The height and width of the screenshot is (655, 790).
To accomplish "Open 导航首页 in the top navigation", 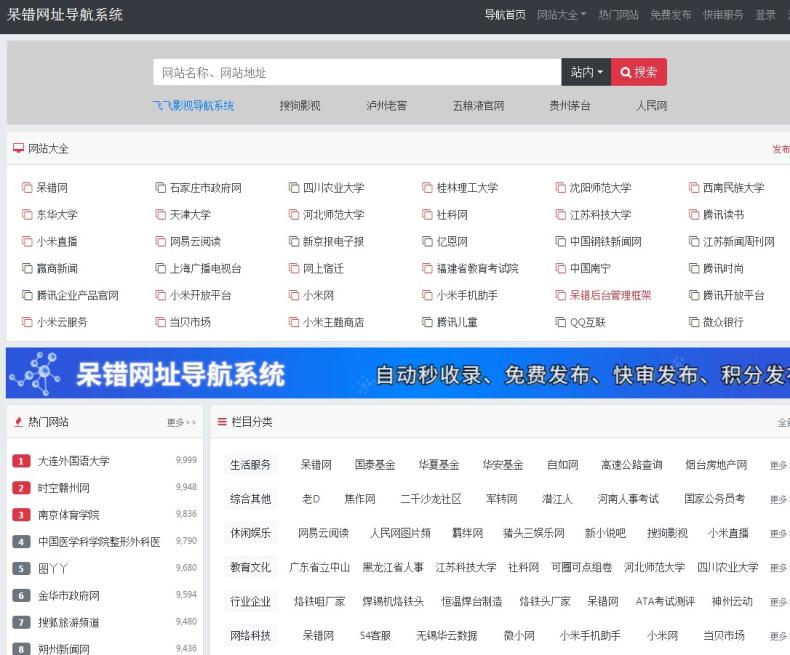I will [x=505, y=15].
